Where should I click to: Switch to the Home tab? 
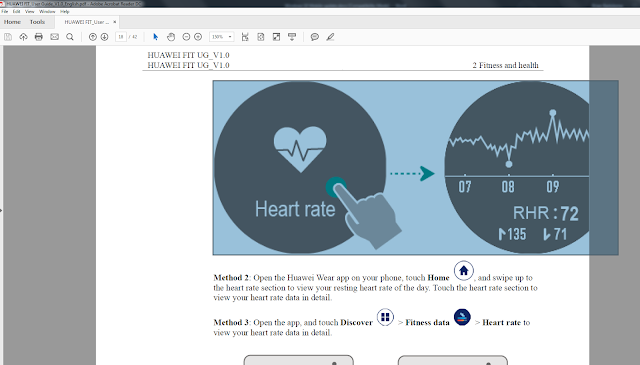pyautogui.click(x=12, y=22)
